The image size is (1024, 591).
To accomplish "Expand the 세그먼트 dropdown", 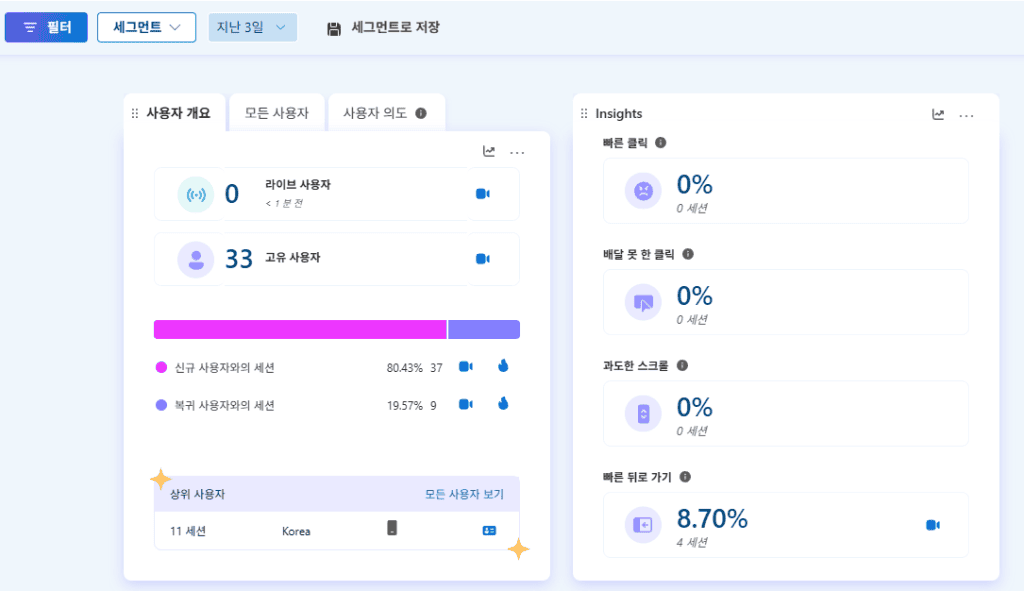I will point(146,27).
